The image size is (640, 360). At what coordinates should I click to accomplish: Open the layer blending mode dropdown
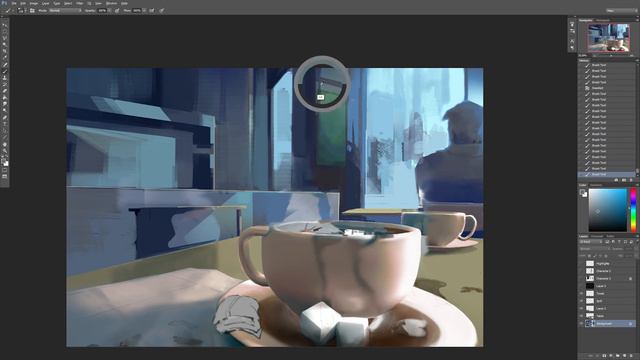coord(594,249)
